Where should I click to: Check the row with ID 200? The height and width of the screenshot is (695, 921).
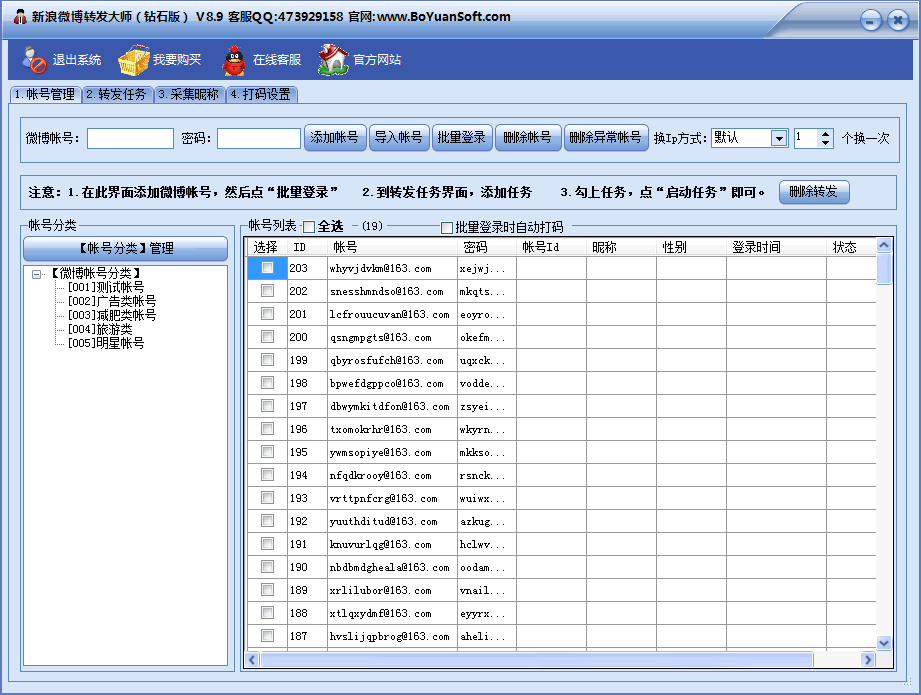[x=267, y=337]
